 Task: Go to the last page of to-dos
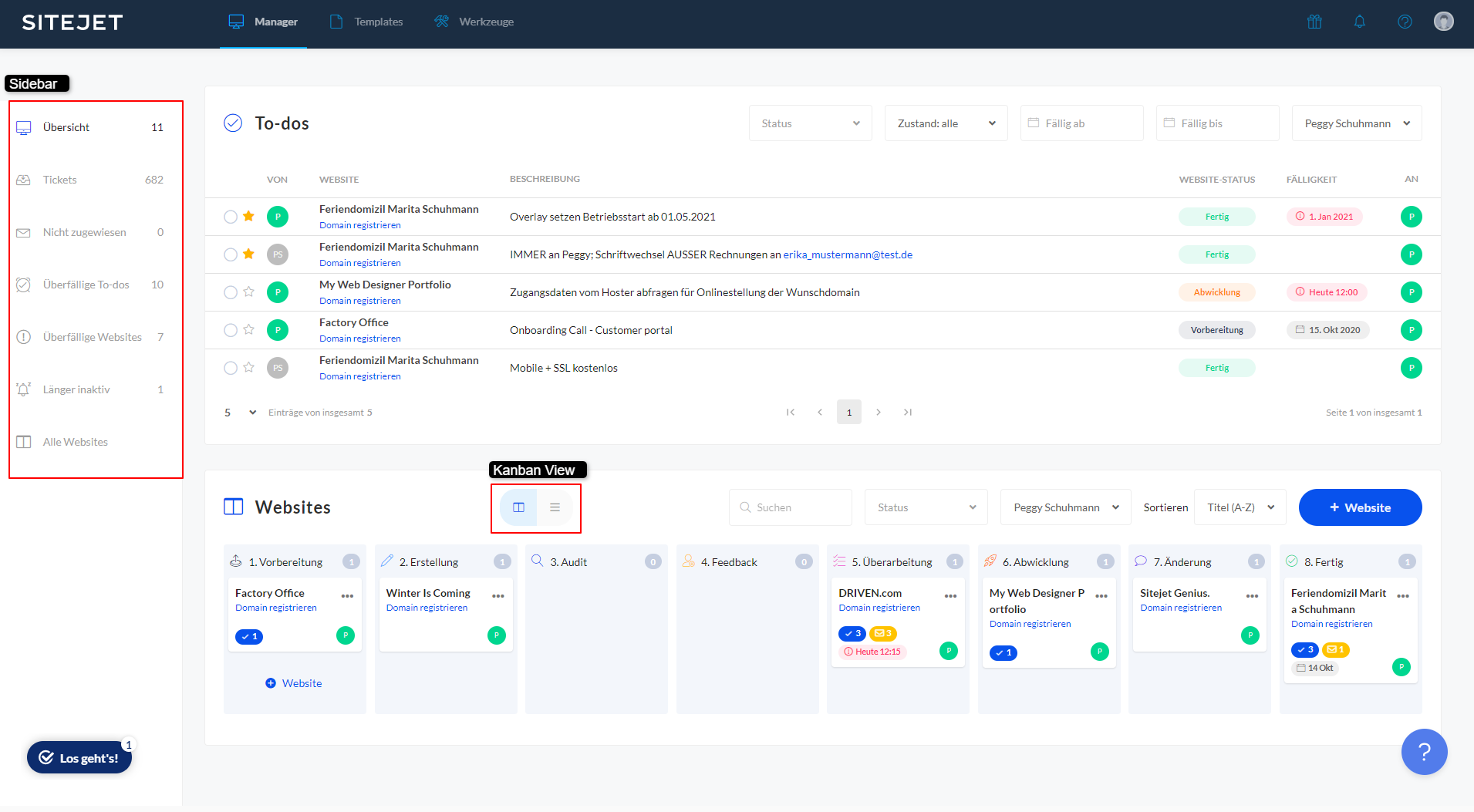pyautogui.click(x=908, y=413)
